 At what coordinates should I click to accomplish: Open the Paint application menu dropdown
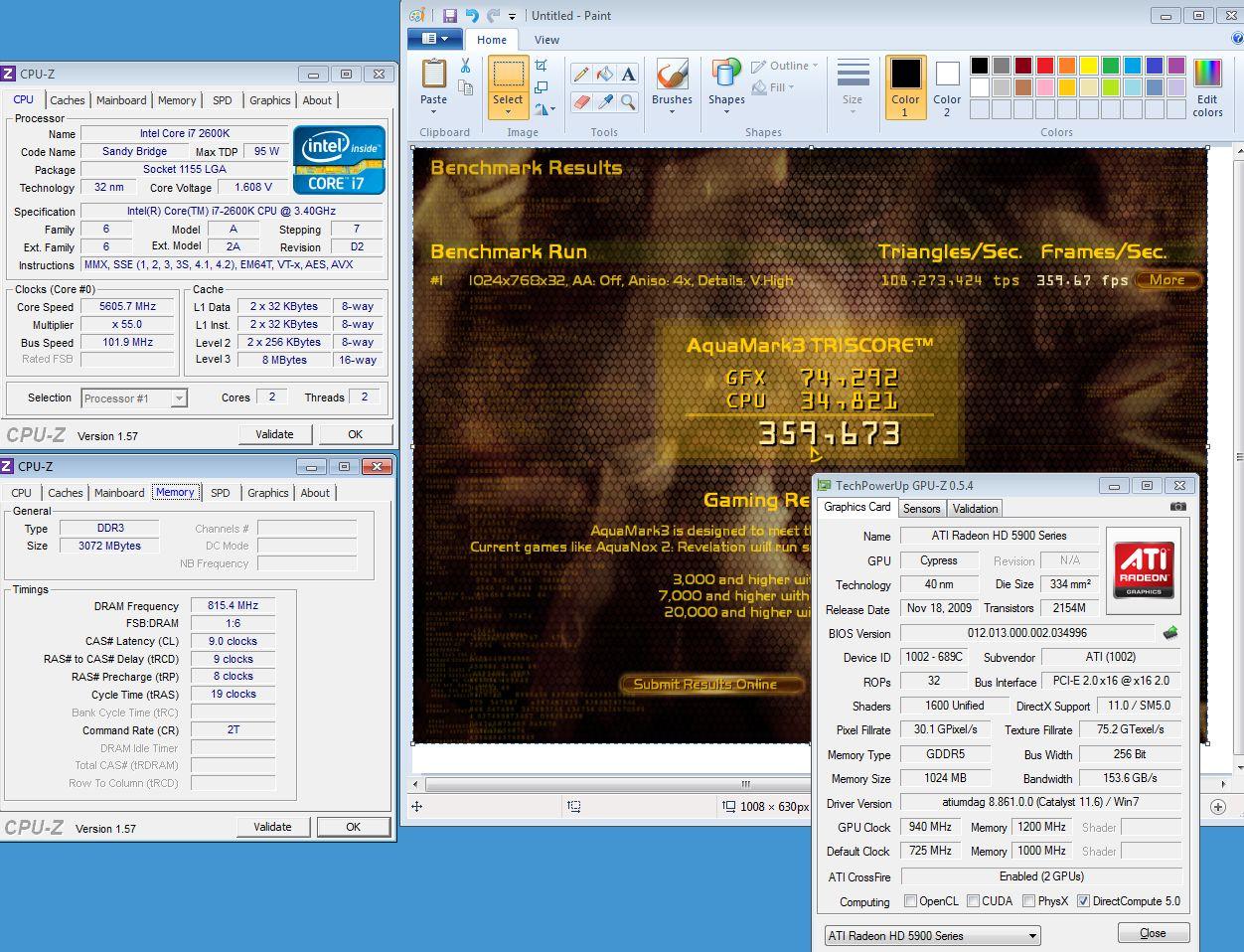tap(434, 40)
